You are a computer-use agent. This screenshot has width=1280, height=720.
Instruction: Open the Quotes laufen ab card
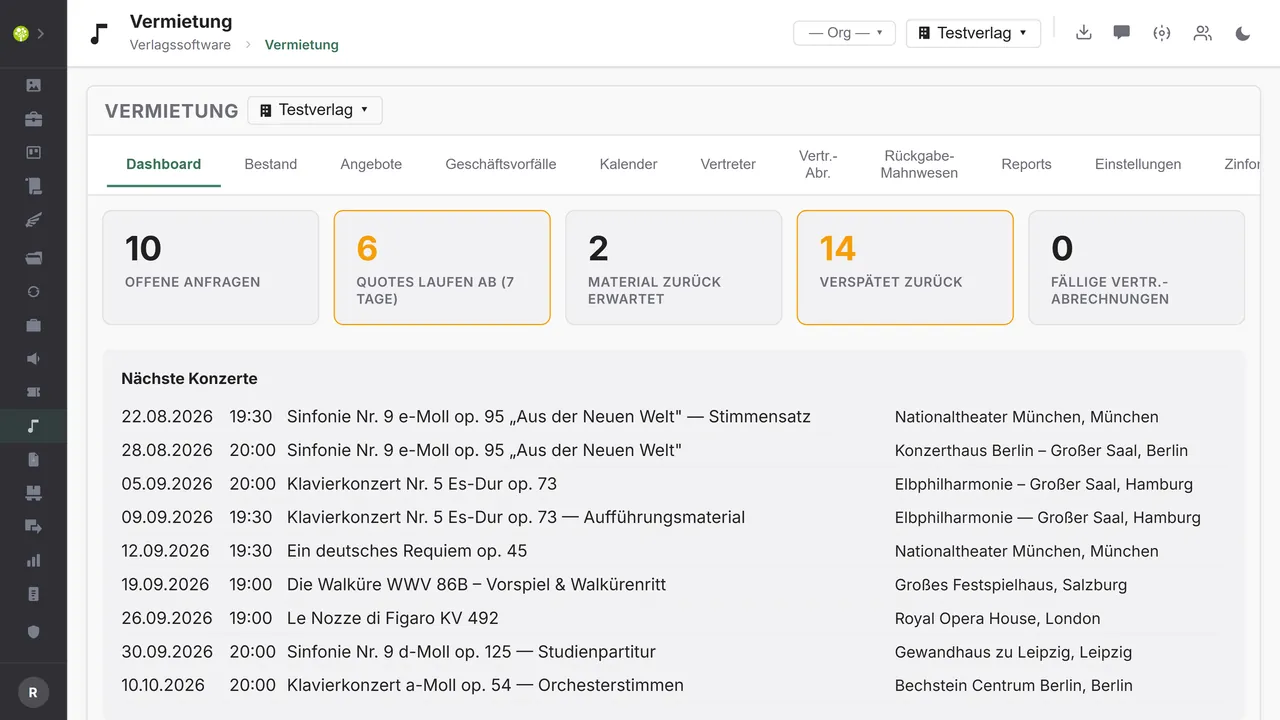point(442,267)
